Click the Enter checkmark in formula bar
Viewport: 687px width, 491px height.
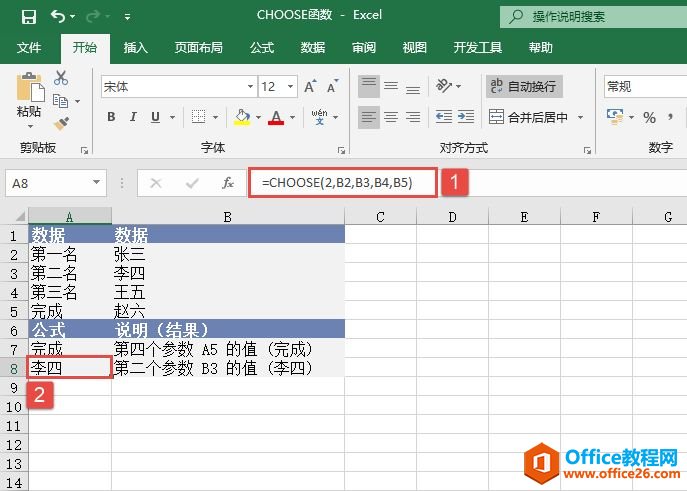(192, 183)
